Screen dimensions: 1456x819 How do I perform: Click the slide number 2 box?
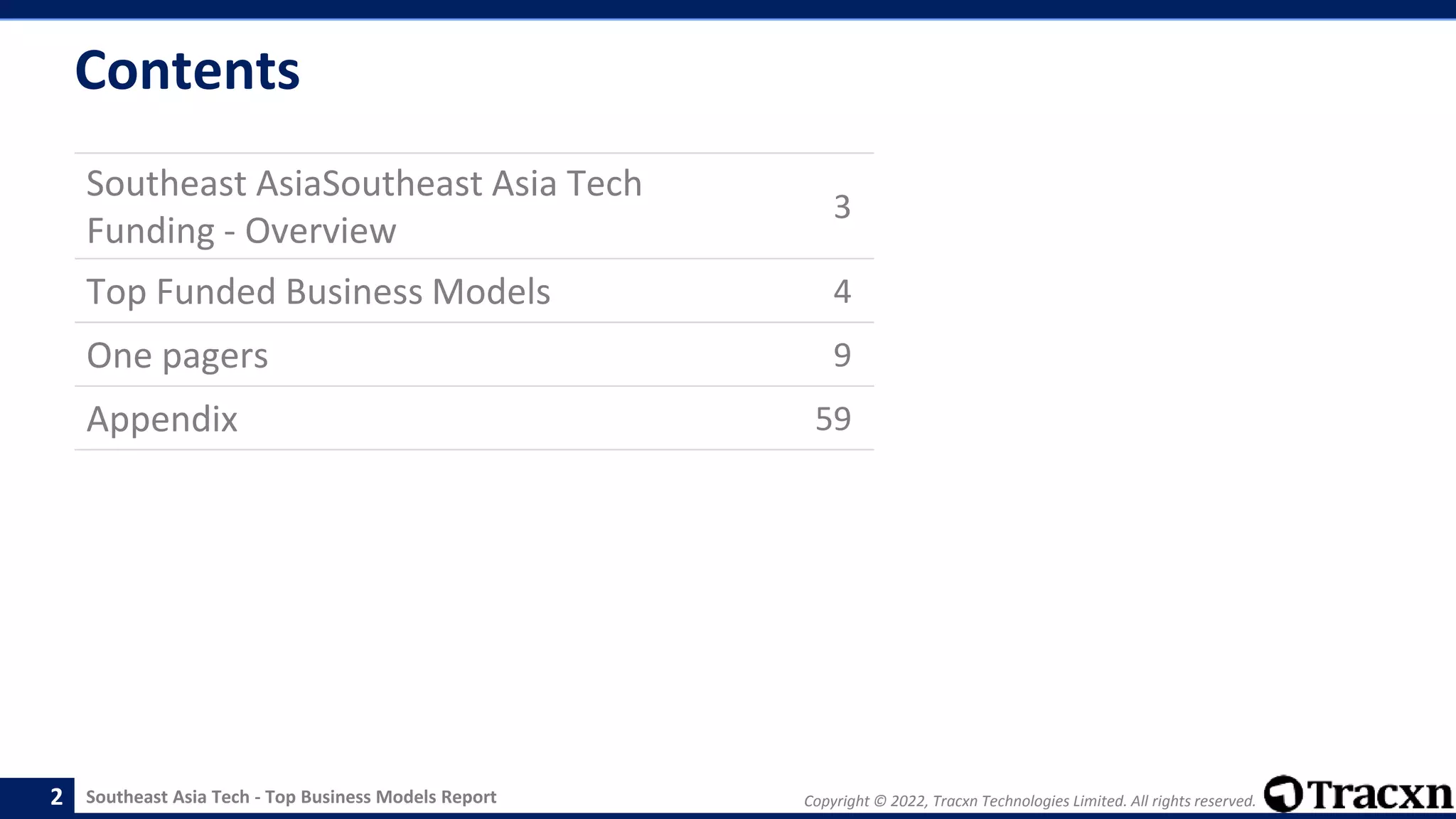(56, 797)
